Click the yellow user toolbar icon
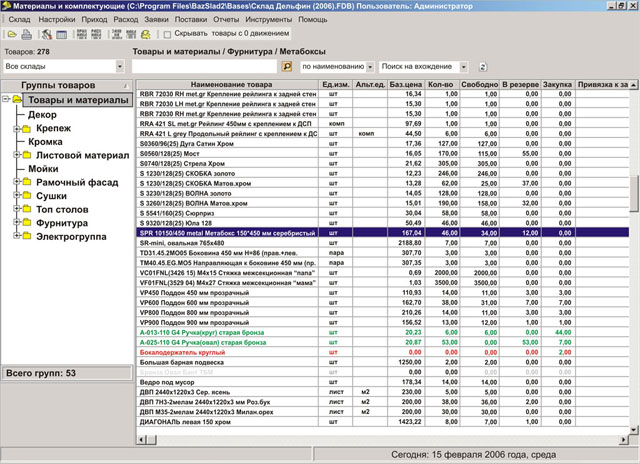 click(146, 34)
